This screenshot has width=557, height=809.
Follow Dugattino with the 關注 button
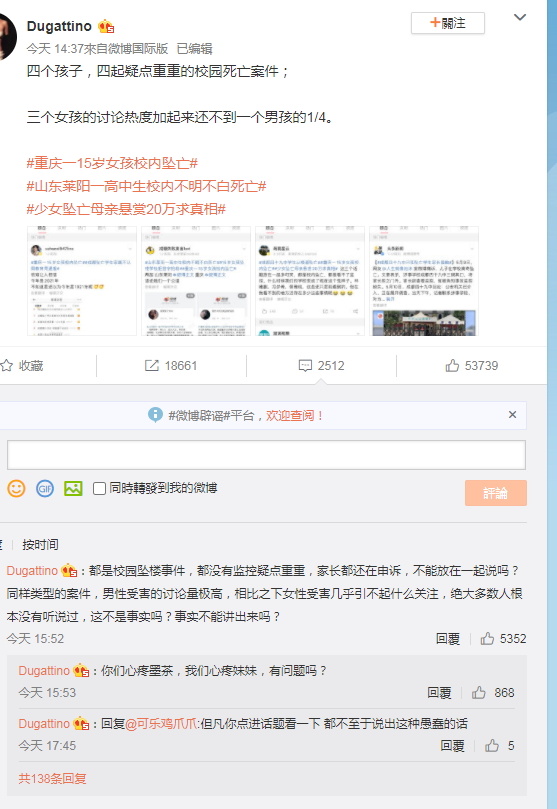tap(448, 23)
